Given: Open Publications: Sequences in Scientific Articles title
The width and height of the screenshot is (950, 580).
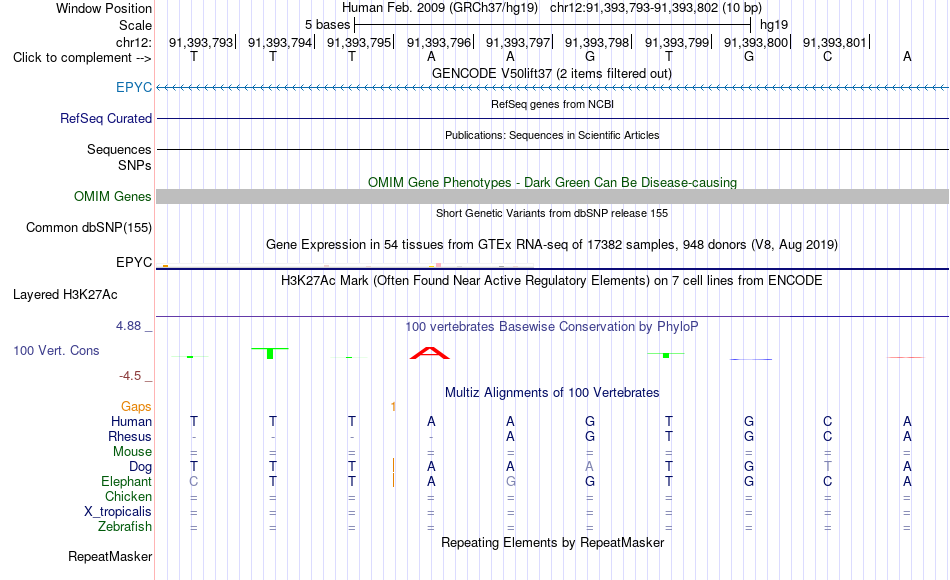Looking at the screenshot, I should pyautogui.click(x=552, y=135).
